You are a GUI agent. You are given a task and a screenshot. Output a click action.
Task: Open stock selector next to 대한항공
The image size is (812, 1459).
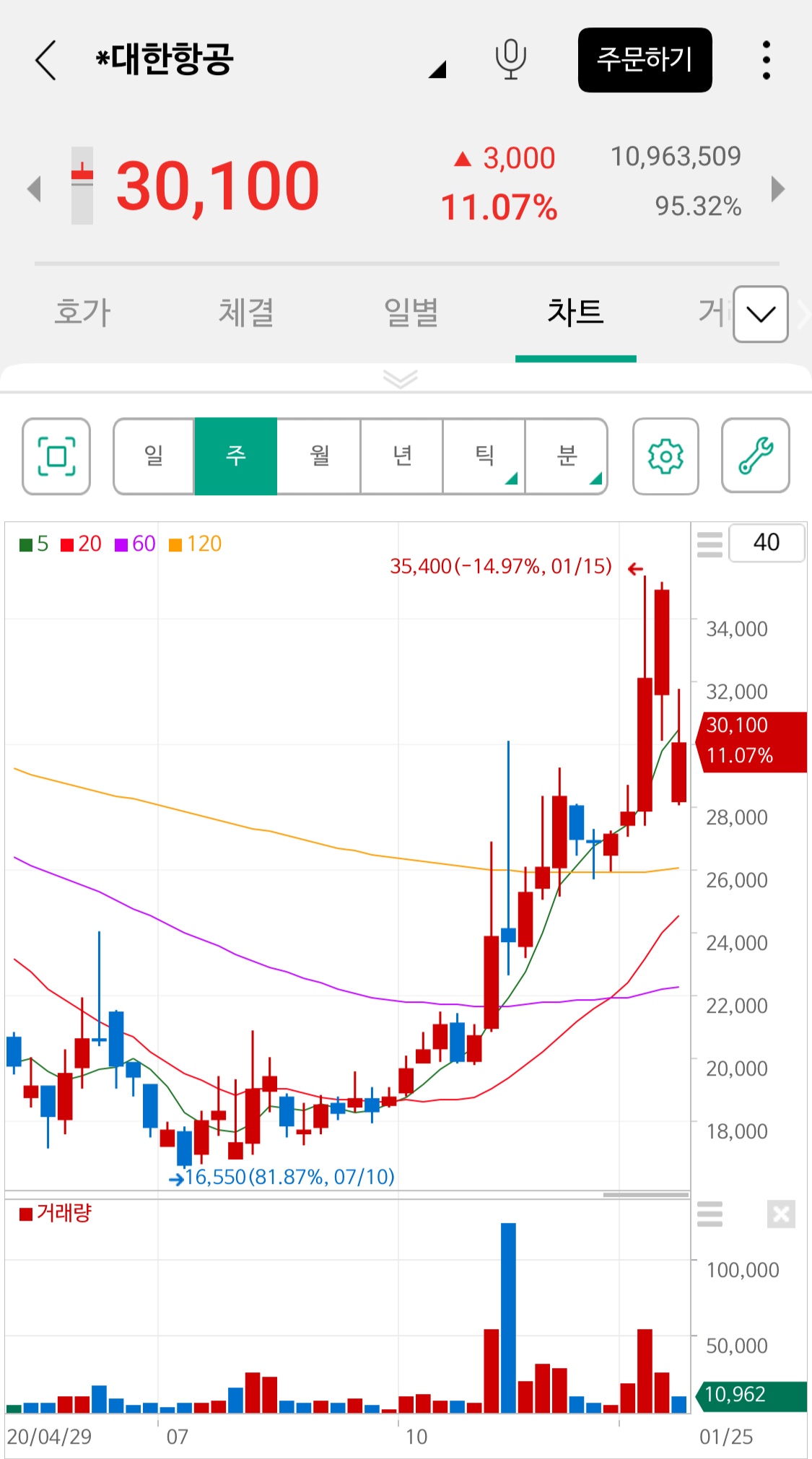(x=437, y=69)
